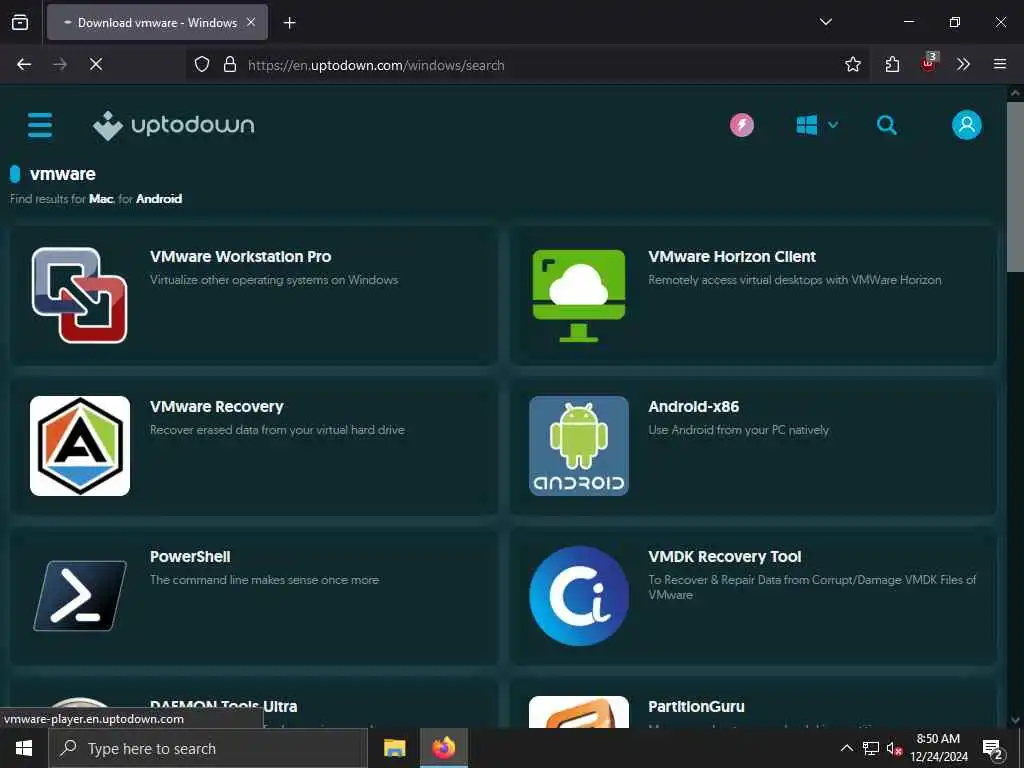Click 'Virtualize other operating systems on Windows' text
Viewport: 1024px width, 768px height.
(274, 280)
